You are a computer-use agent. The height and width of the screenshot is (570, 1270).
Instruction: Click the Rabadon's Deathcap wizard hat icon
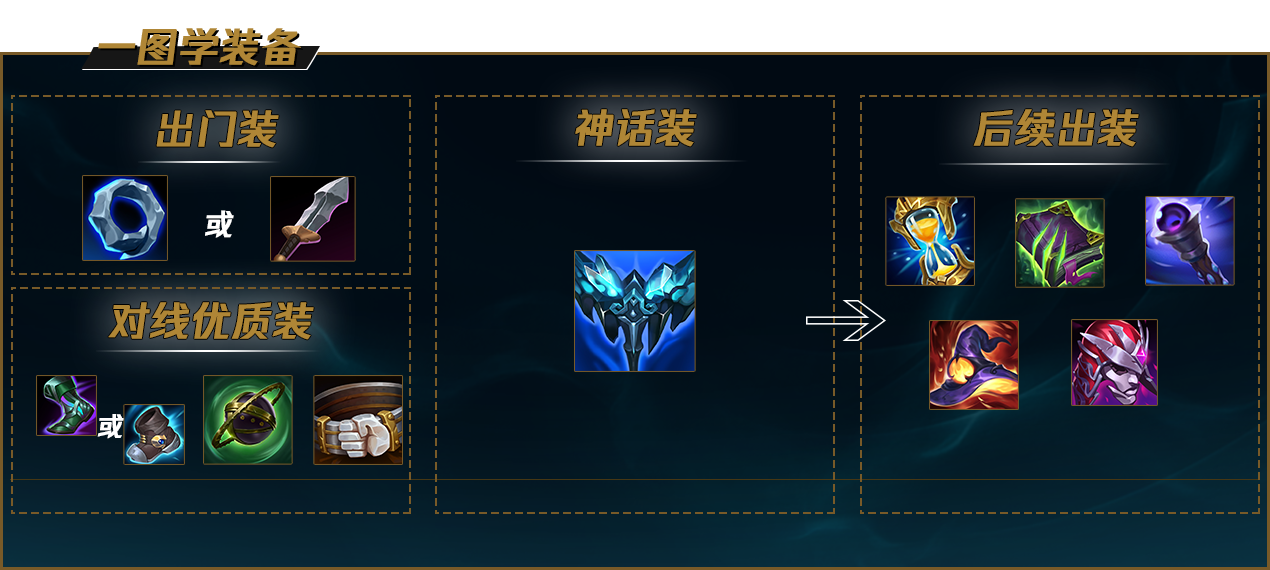coord(974,365)
